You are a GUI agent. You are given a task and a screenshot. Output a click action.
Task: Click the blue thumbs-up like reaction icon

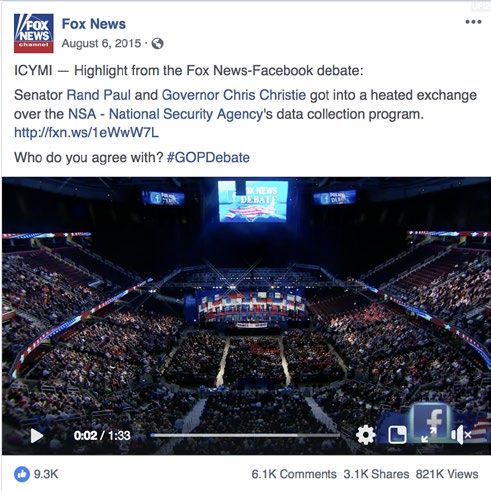[x=22, y=474]
